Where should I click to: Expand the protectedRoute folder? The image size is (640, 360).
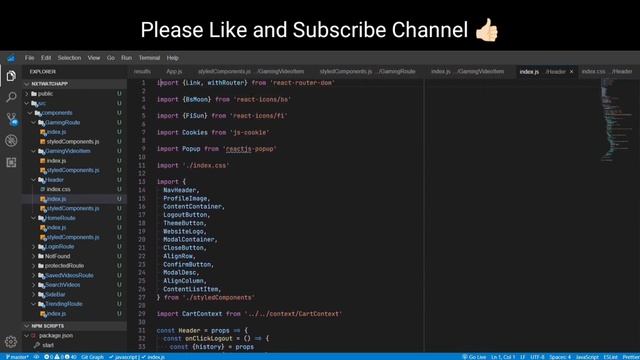pos(74,266)
